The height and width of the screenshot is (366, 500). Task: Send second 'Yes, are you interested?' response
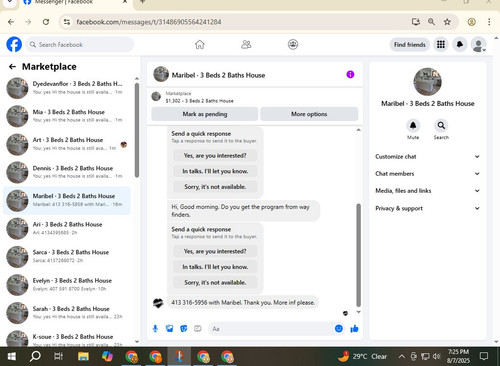tap(215, 251)
